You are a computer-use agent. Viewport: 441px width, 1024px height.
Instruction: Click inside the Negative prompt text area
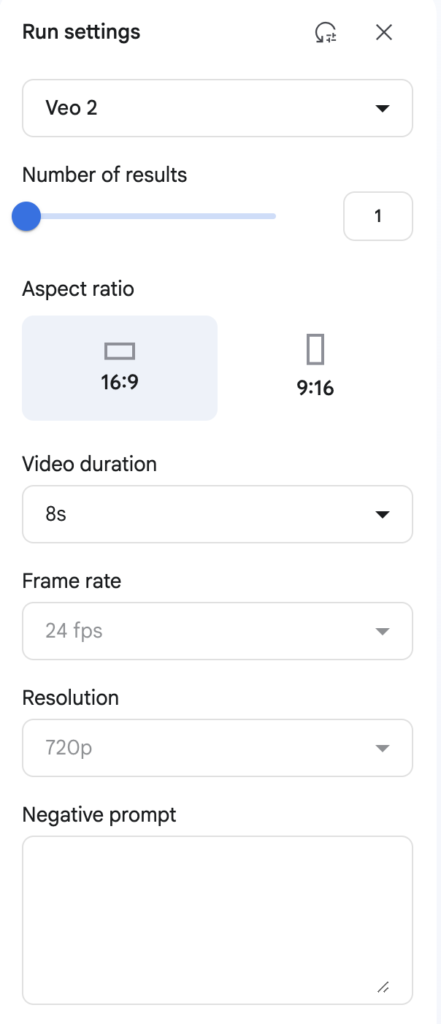coord(218,920)
